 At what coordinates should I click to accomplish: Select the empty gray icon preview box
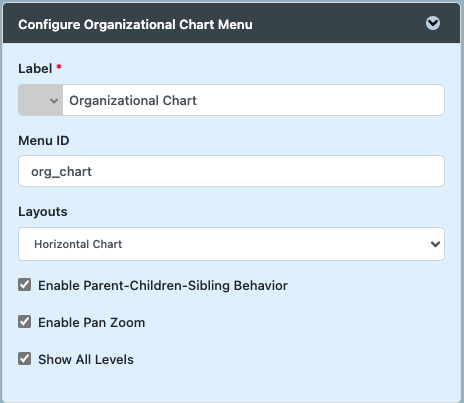point(34,100)
